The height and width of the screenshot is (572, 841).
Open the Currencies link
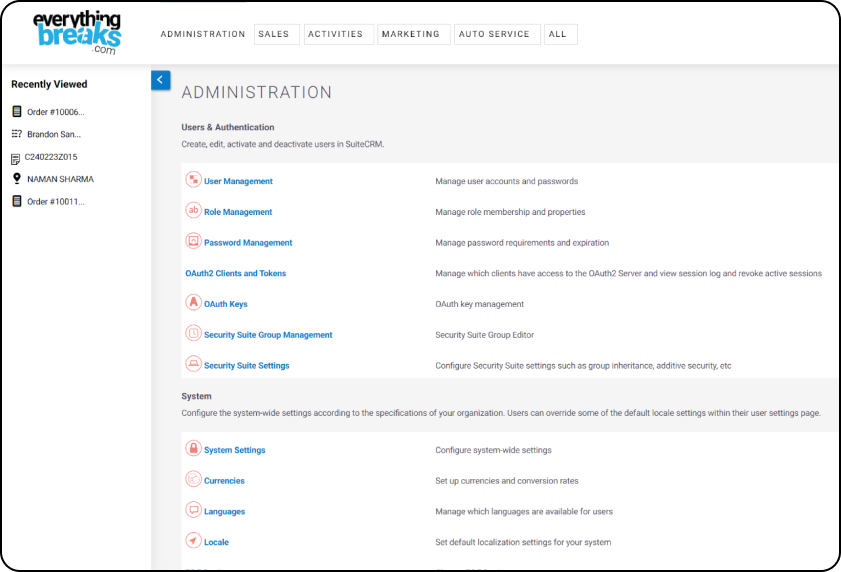pyautogui.click(x=224, y=481)
